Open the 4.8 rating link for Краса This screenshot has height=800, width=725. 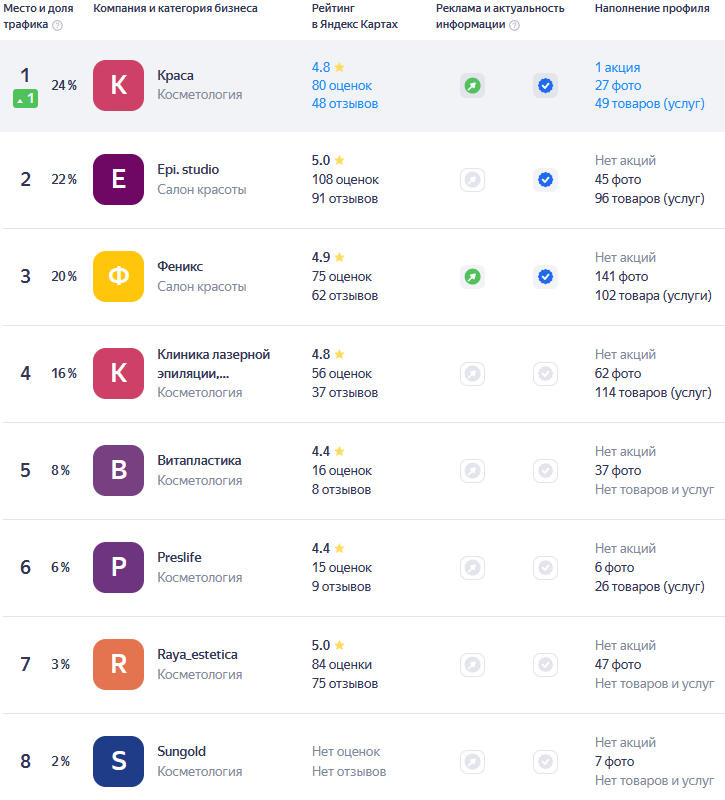coord(328,67)
